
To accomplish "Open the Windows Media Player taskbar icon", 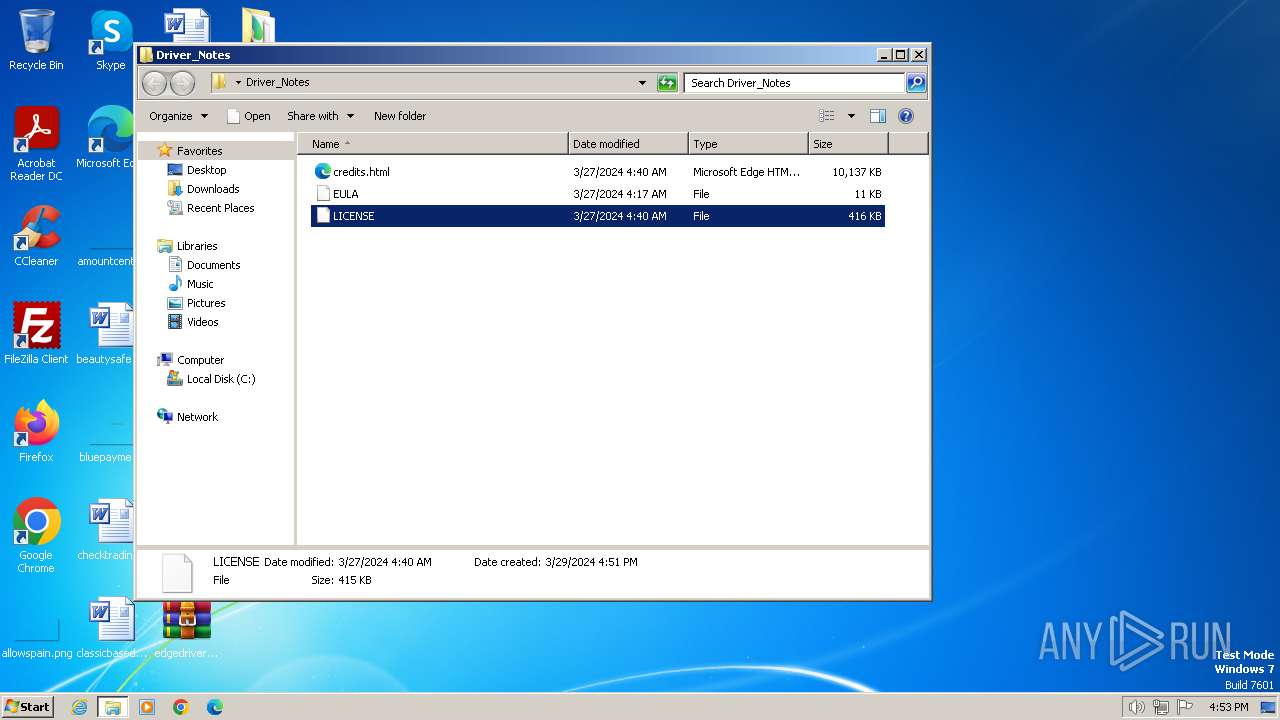I will tap(147, 707).
